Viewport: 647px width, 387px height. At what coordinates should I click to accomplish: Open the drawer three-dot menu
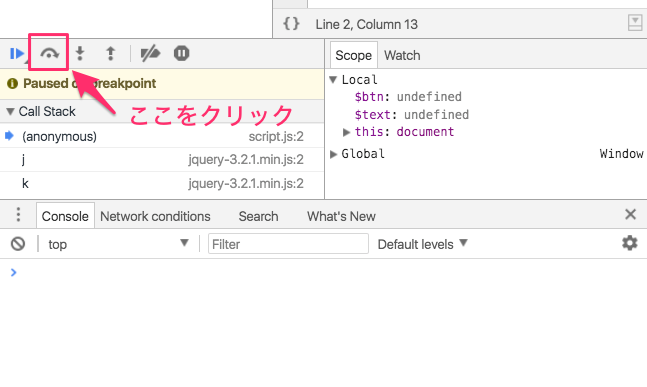pyautogui.click(x=18, y=215)
